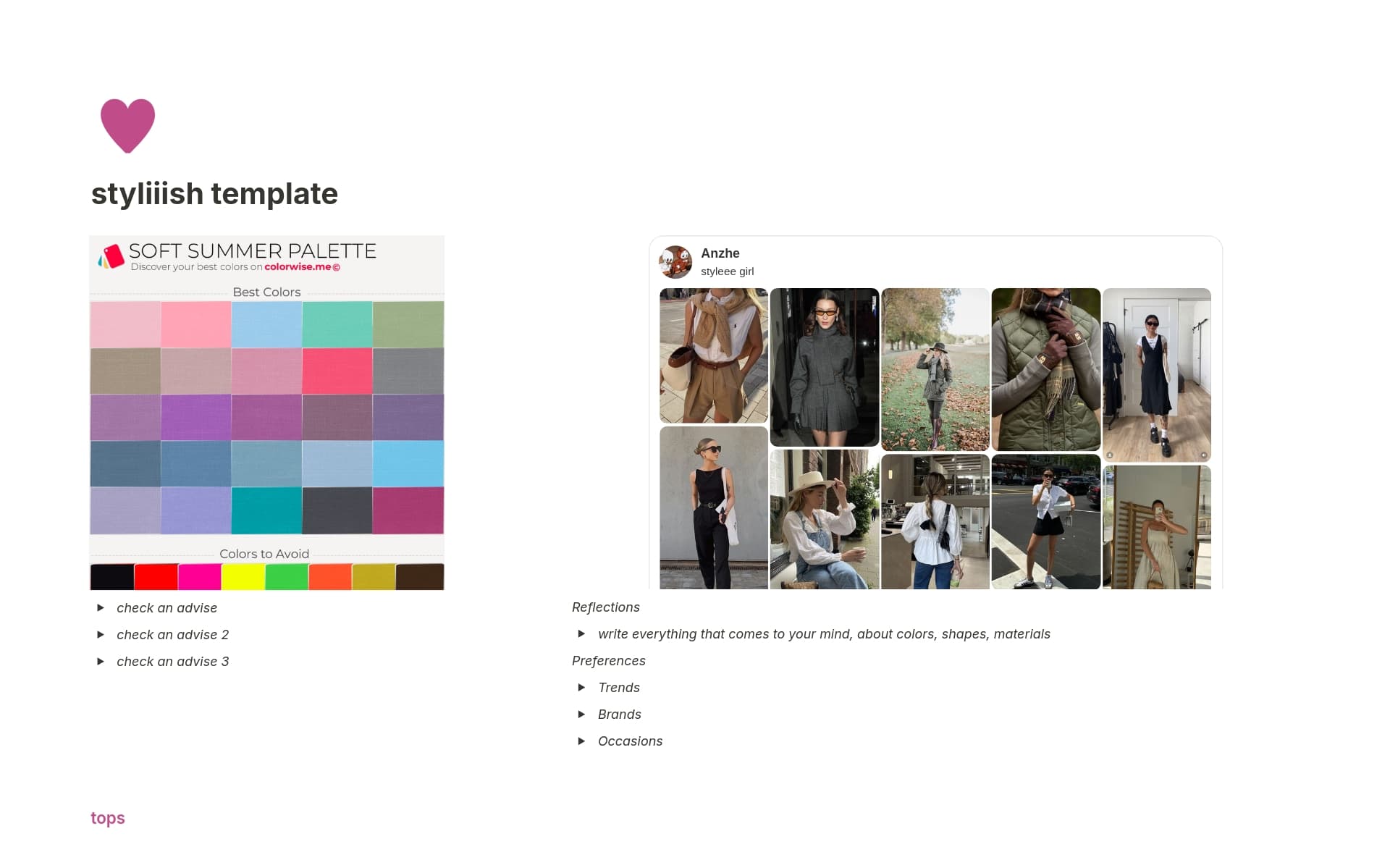Open the green quilted vest pin thumbnail
Image resolution: width=1390 pixels, height=868 pixels.
coord(1045,369)
